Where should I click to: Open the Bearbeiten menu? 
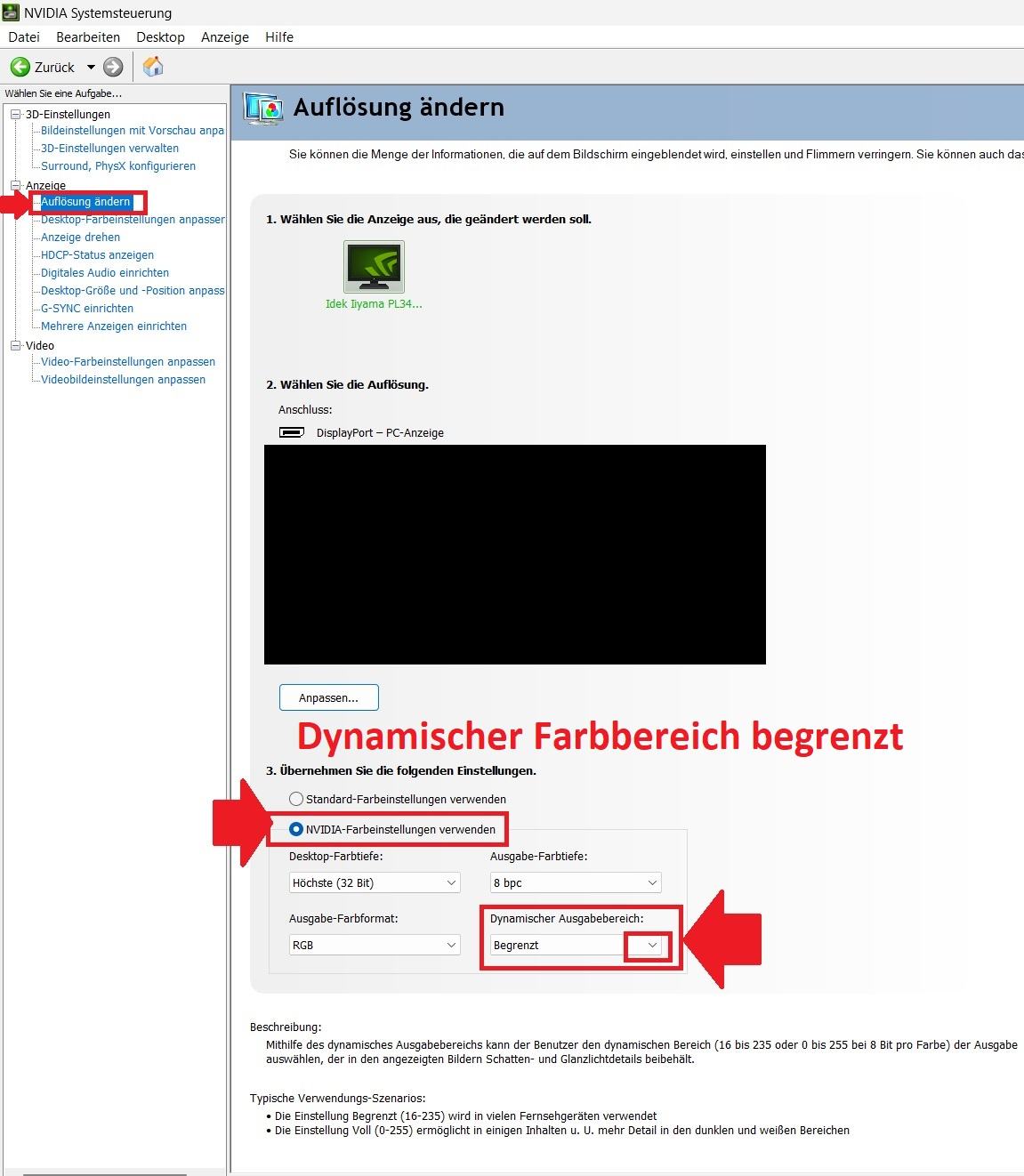click(x=88, y=36)
